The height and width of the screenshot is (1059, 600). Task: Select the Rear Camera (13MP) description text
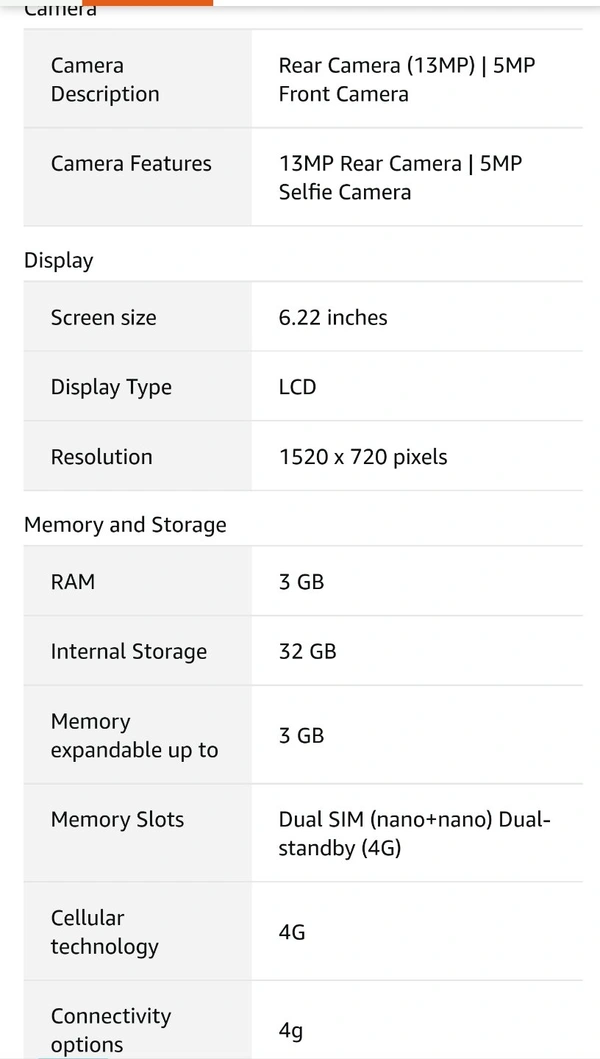406,80
